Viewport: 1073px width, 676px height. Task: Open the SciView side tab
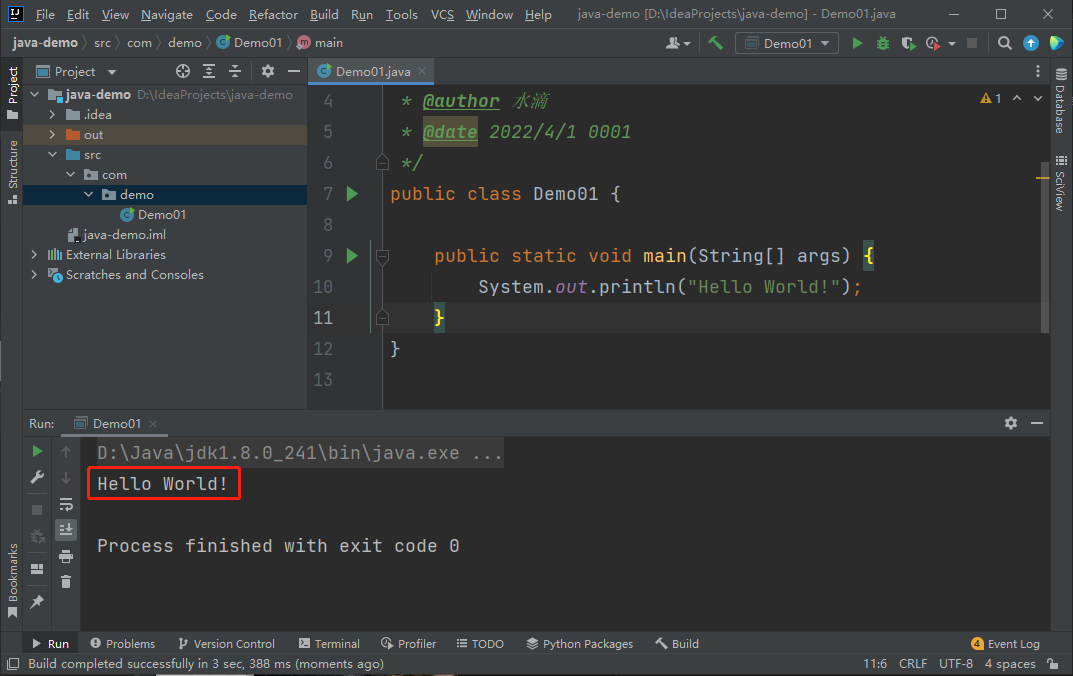click(1061, 183)
